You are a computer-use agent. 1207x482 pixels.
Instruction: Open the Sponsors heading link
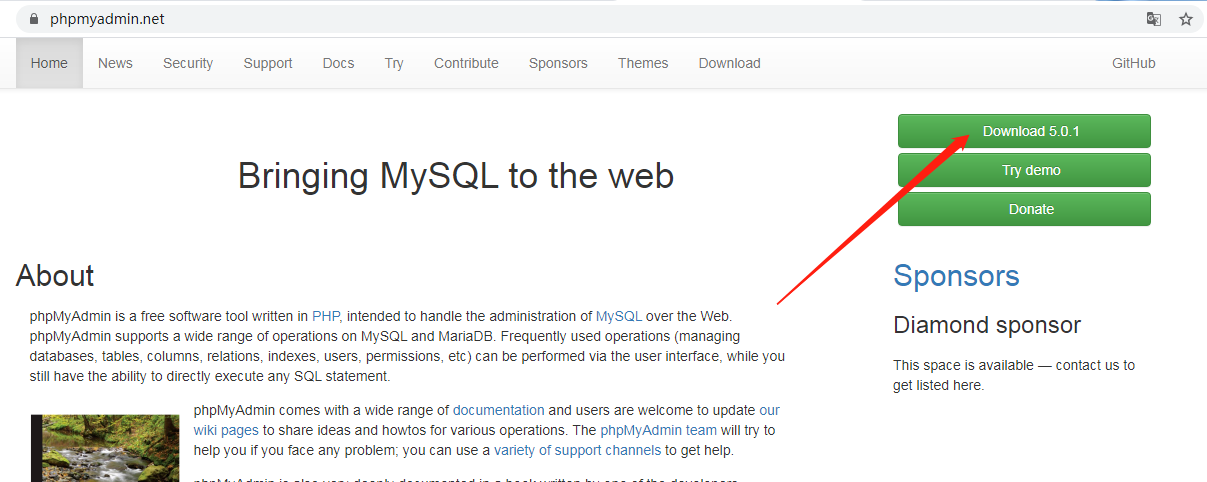coord(956,276)
